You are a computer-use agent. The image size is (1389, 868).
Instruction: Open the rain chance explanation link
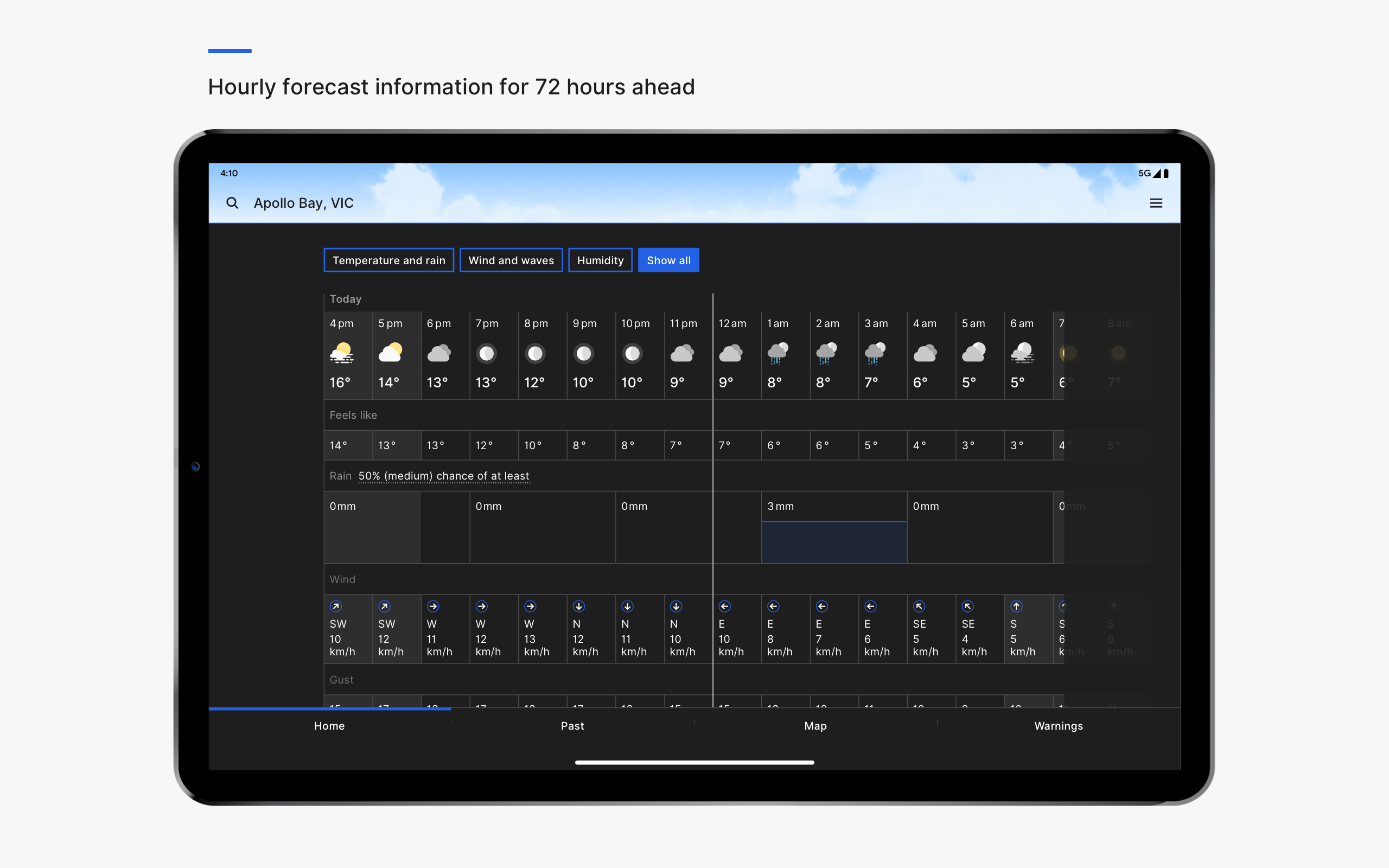click(444, 476)
